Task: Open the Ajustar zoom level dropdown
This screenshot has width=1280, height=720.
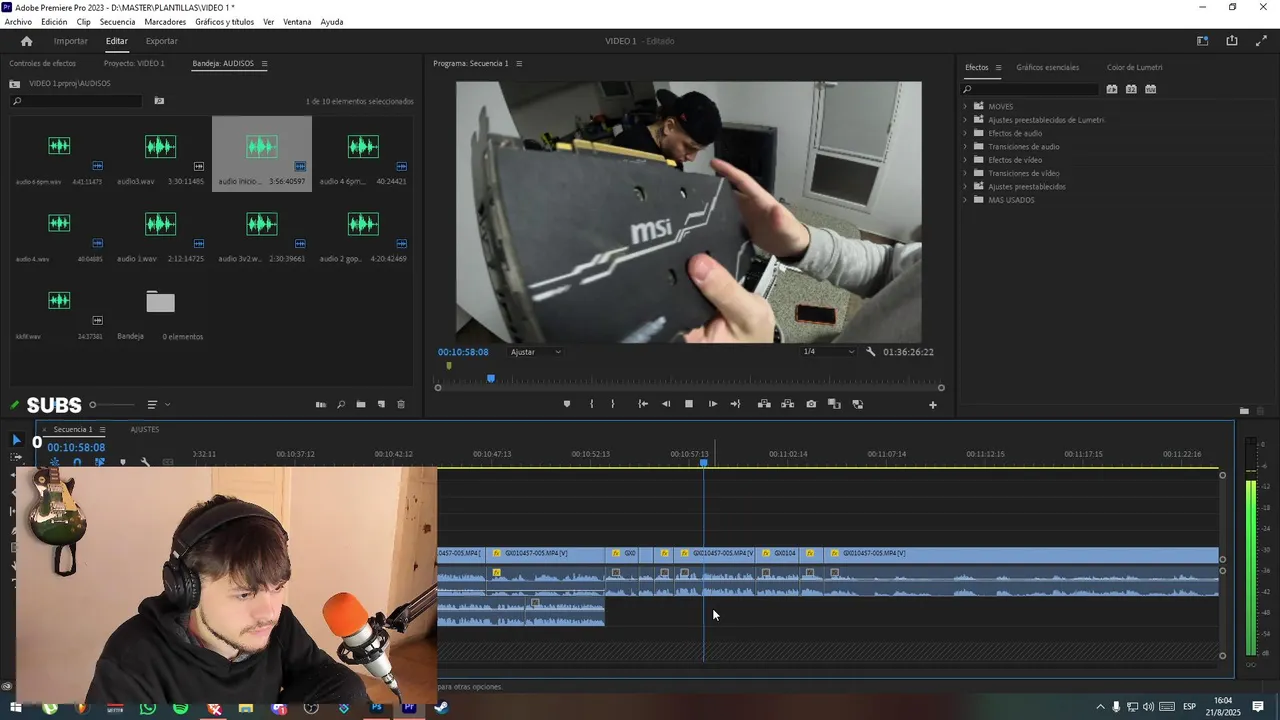Action: (x=535, y=352)
